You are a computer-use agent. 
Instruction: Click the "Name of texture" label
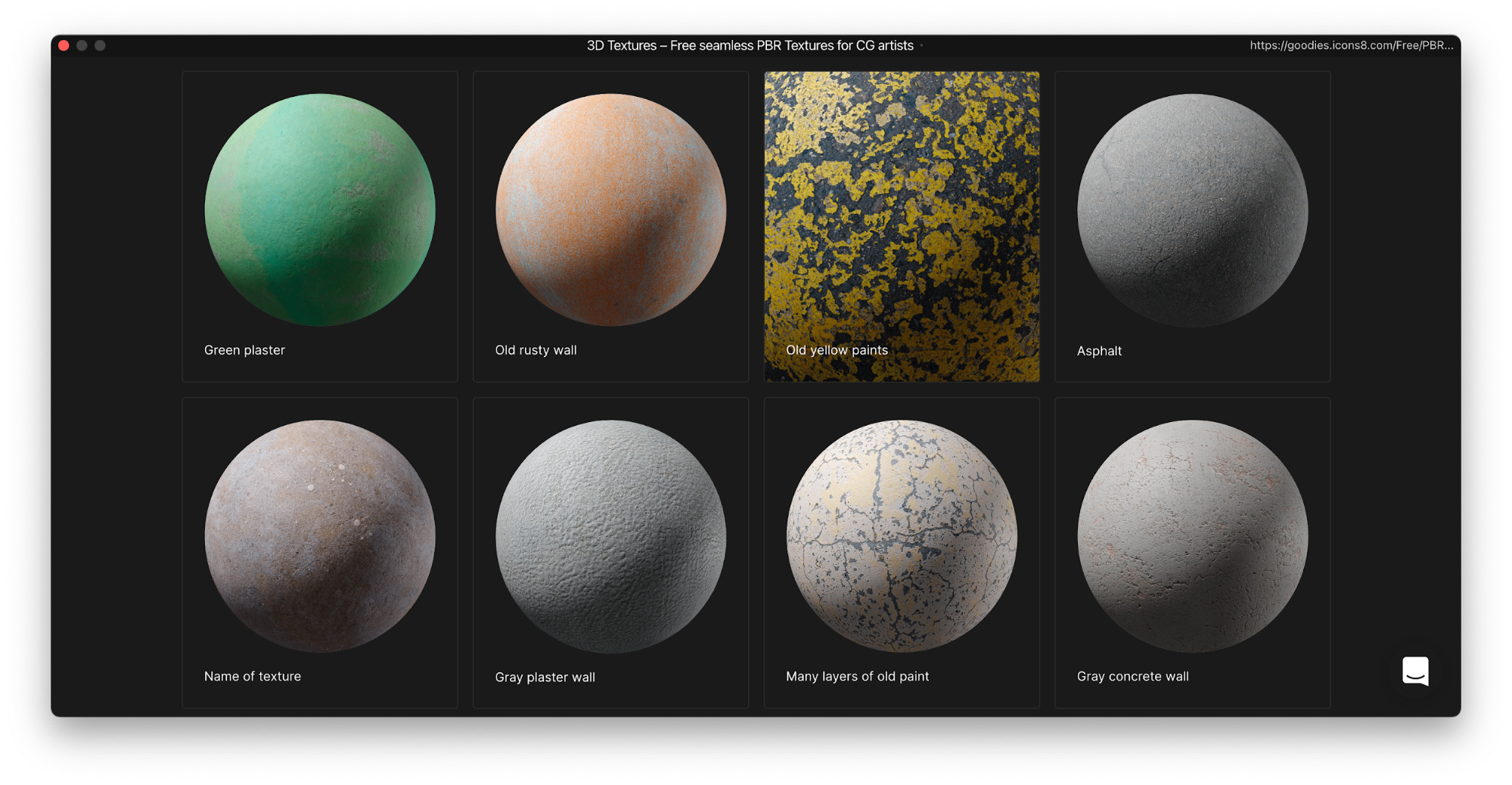tap(253, 676)
